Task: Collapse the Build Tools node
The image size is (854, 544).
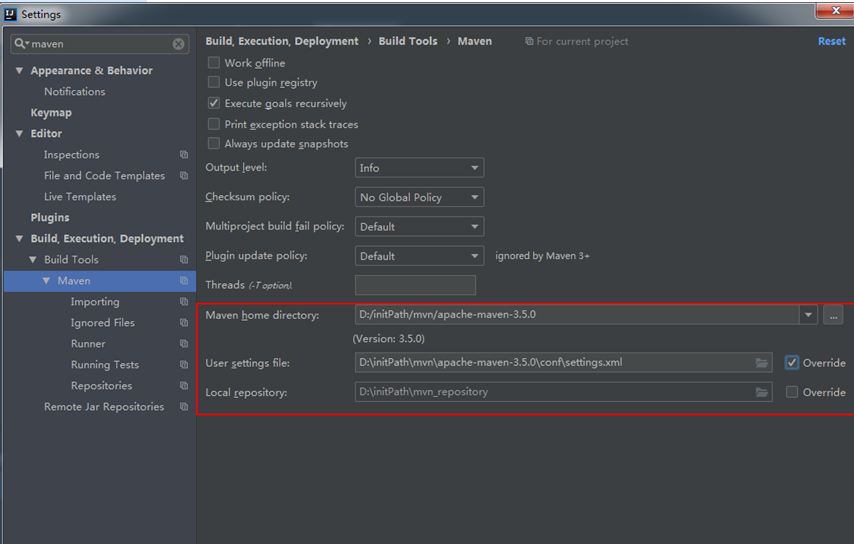Action: pos(33,260)
